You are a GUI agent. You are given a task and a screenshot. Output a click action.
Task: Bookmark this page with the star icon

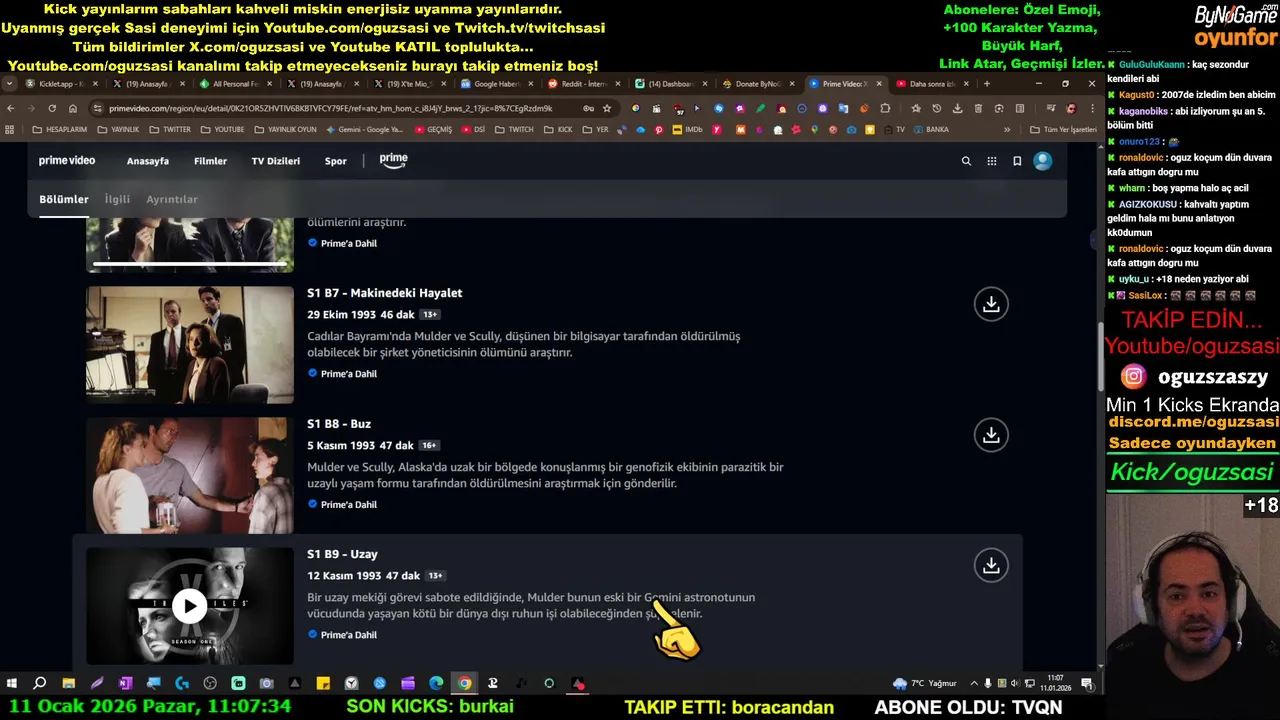[x=607, y=108]
